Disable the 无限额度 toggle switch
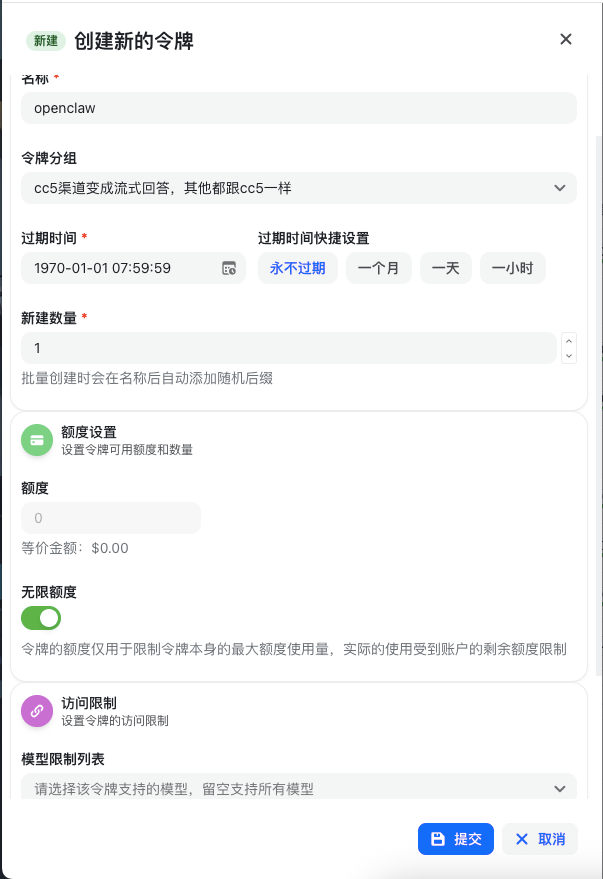The image size is (603, 879). pyautogui.click(x=40, y=618)
